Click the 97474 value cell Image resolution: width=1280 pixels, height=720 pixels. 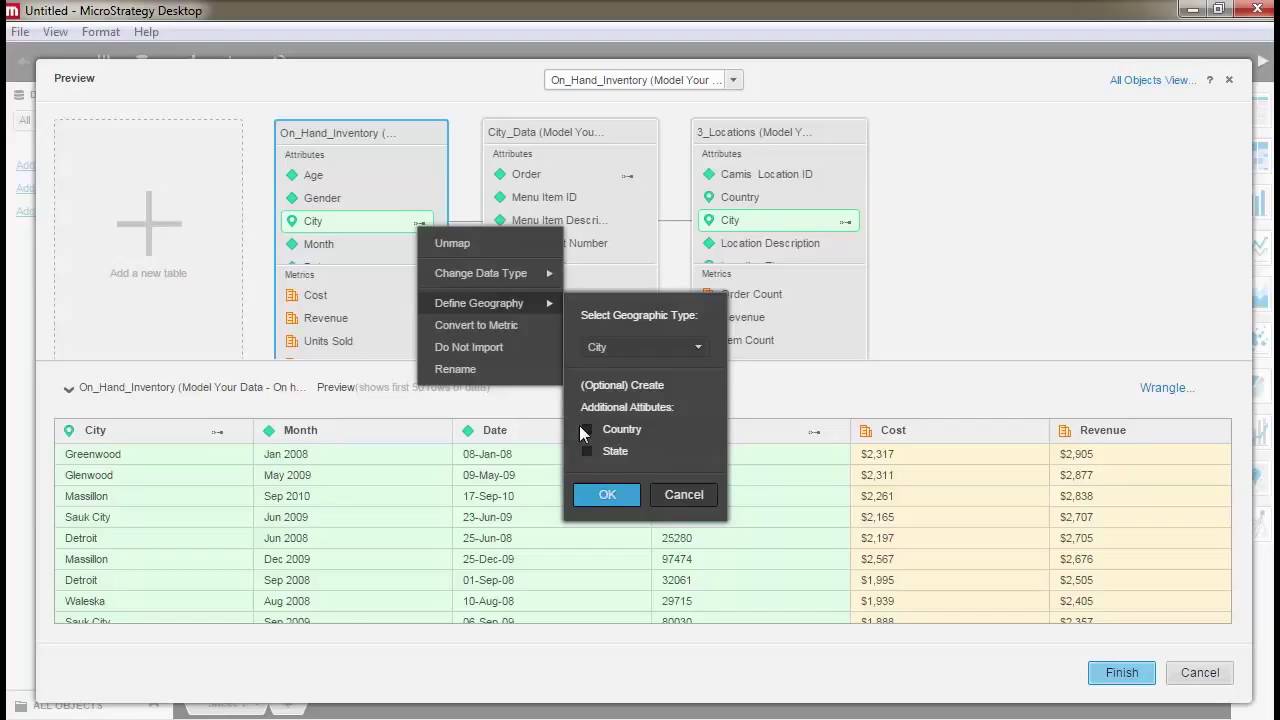751,559
